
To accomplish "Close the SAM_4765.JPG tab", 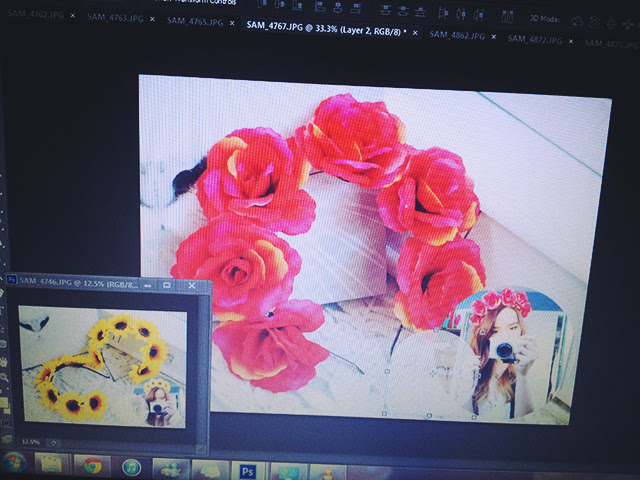I will (x=232, y=23).
